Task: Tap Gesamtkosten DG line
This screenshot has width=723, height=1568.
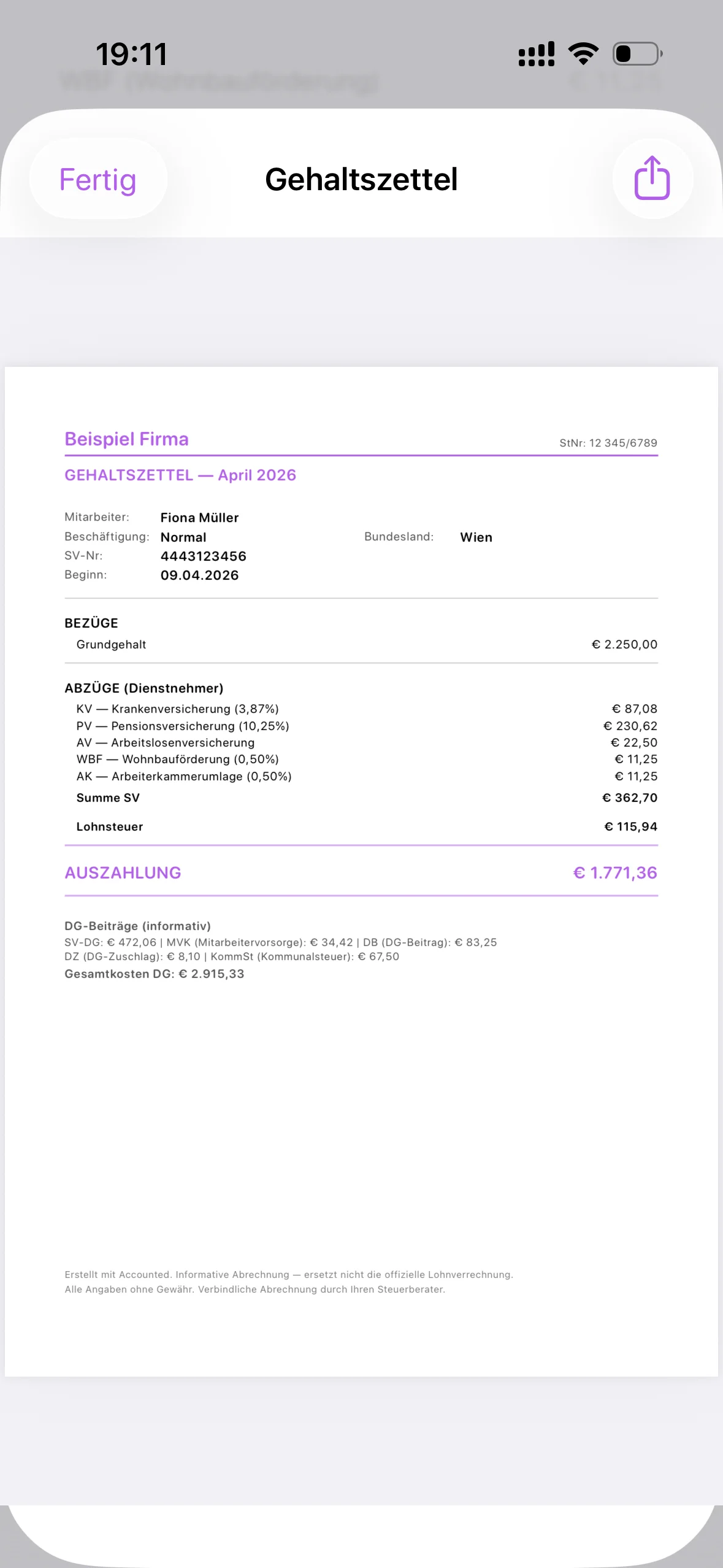Action: coord(155,974)
